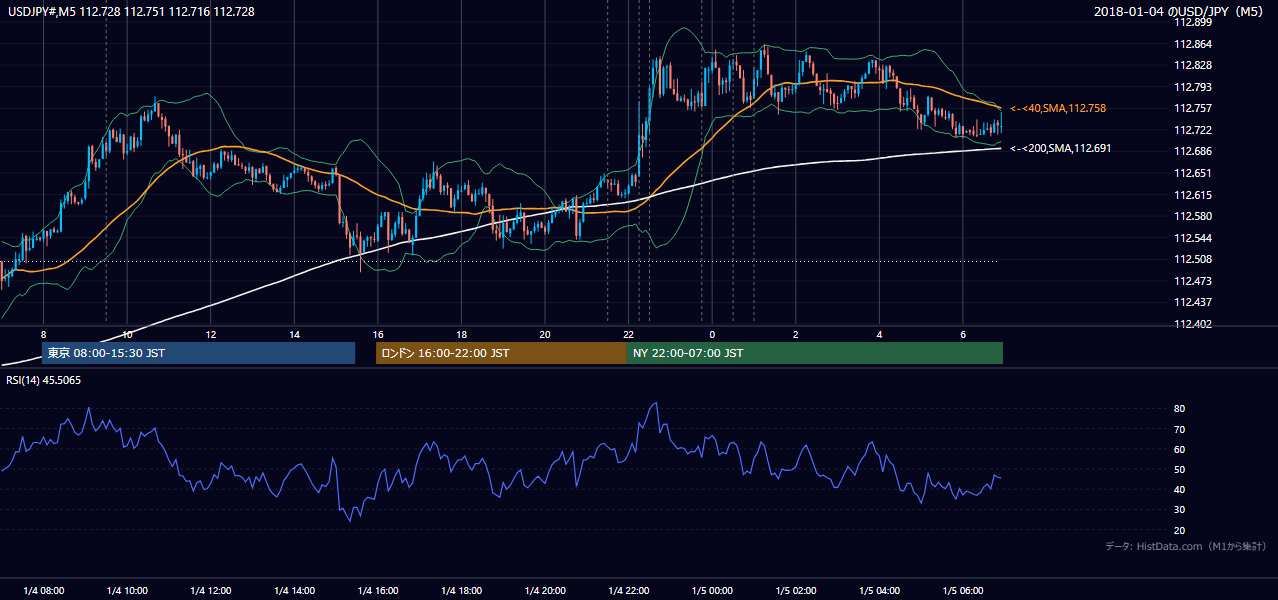
Task: Click hour label 12 under price chart
Action: [x=211, y=334]
